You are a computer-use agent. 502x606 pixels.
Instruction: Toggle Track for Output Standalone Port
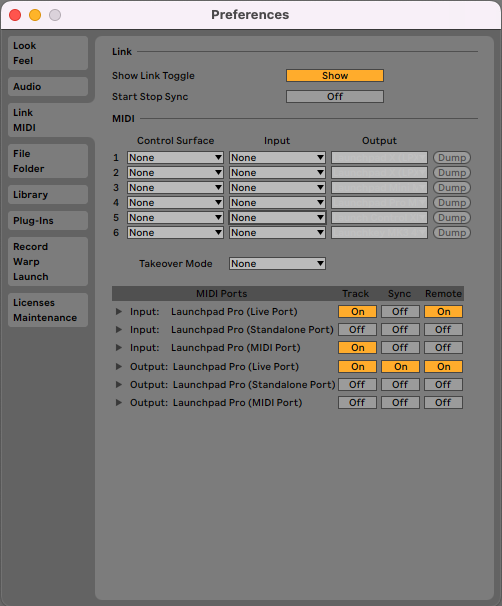coord(357,385)
